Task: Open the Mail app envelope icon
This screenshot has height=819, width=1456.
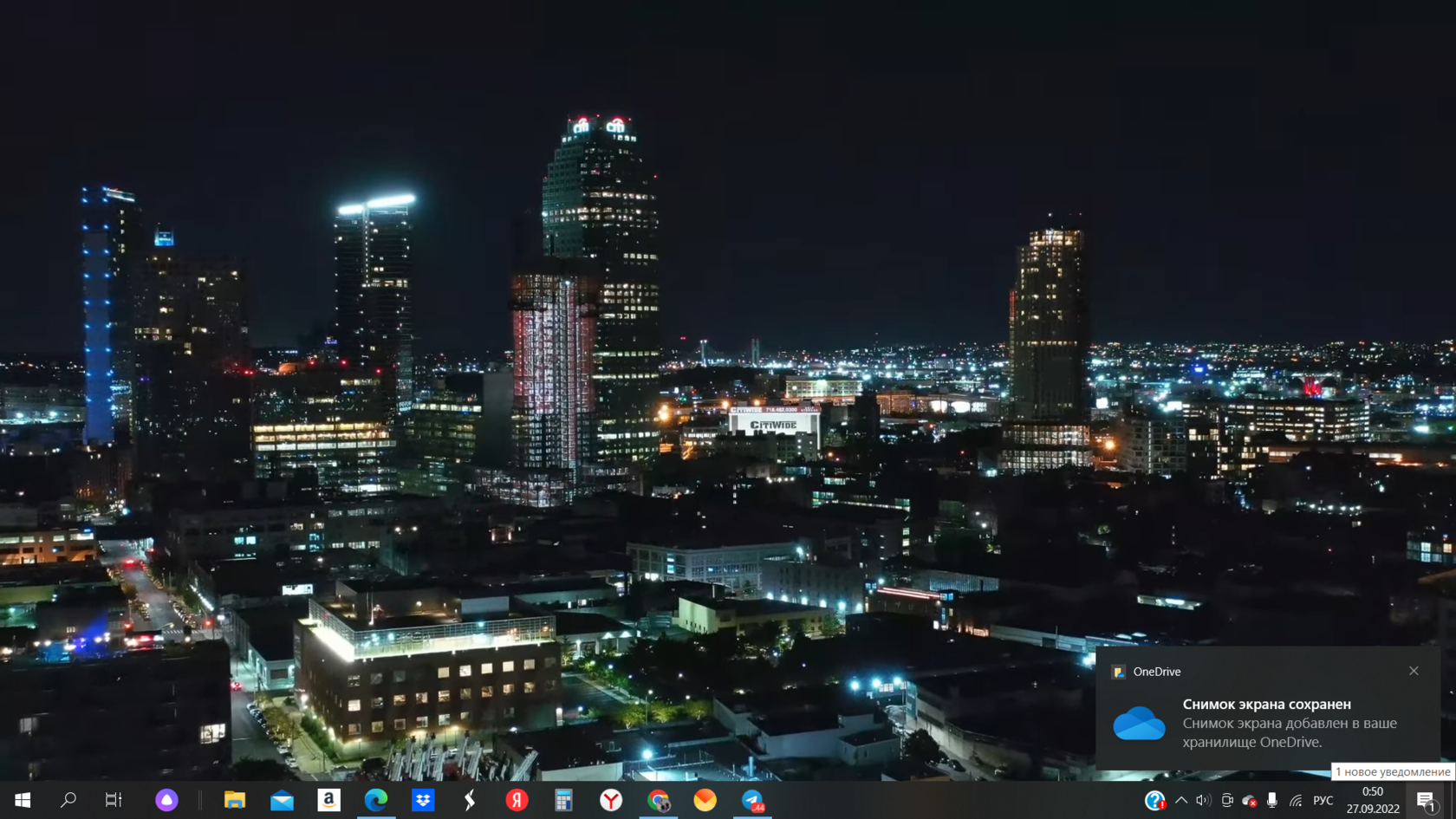Action: tap(282, 800)
